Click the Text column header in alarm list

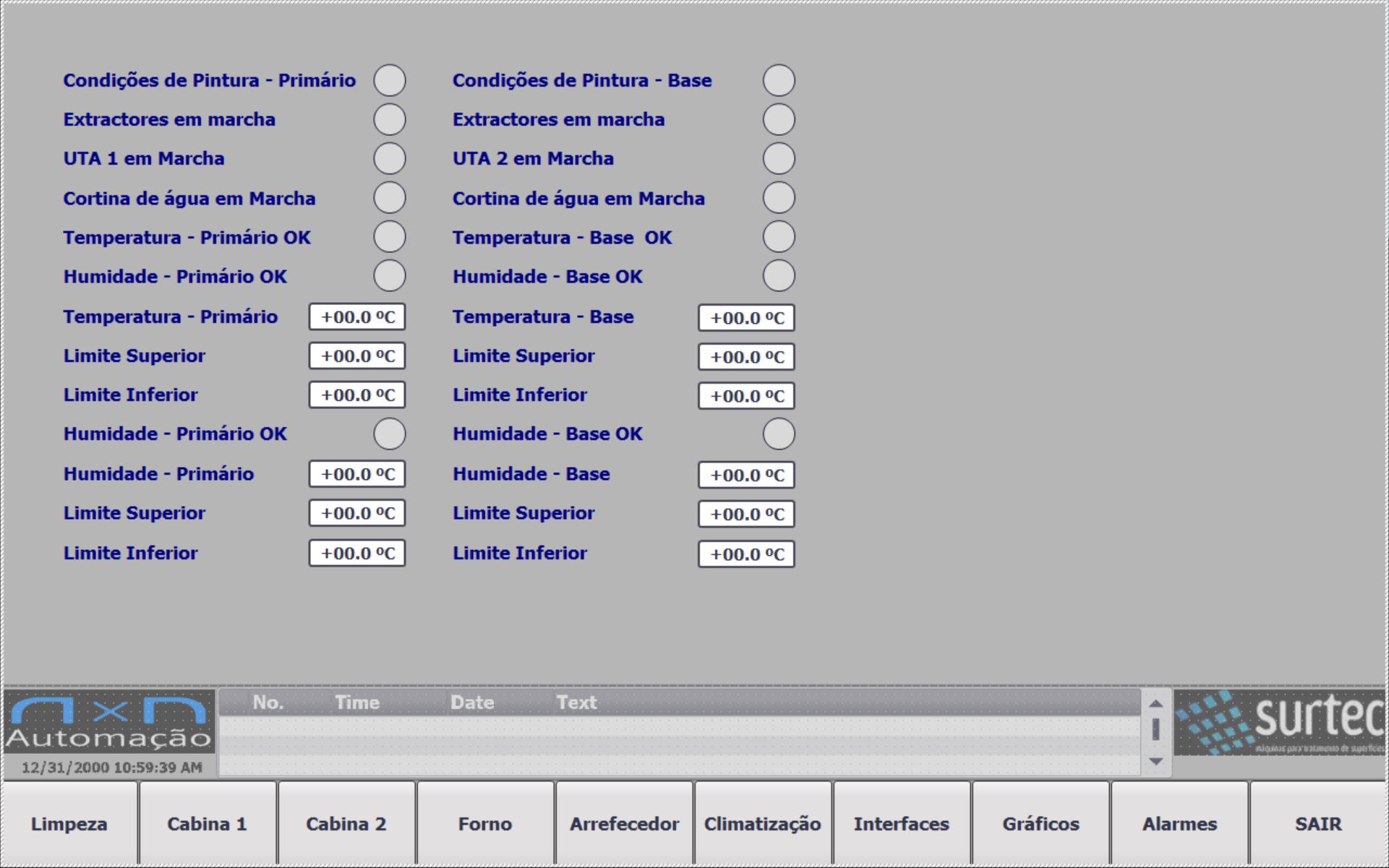[x=576, y=702]
